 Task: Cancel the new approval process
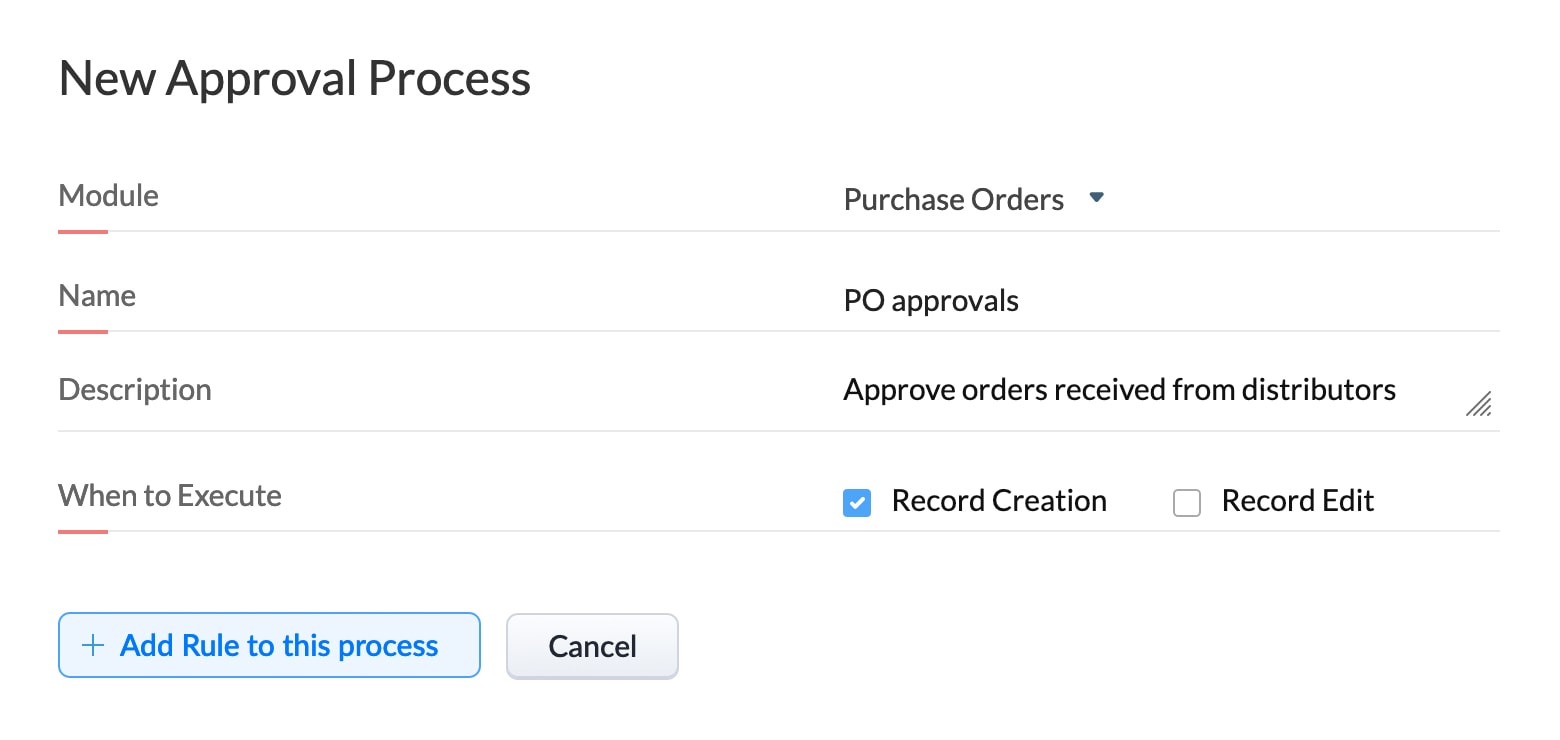[x=592, y=646]
